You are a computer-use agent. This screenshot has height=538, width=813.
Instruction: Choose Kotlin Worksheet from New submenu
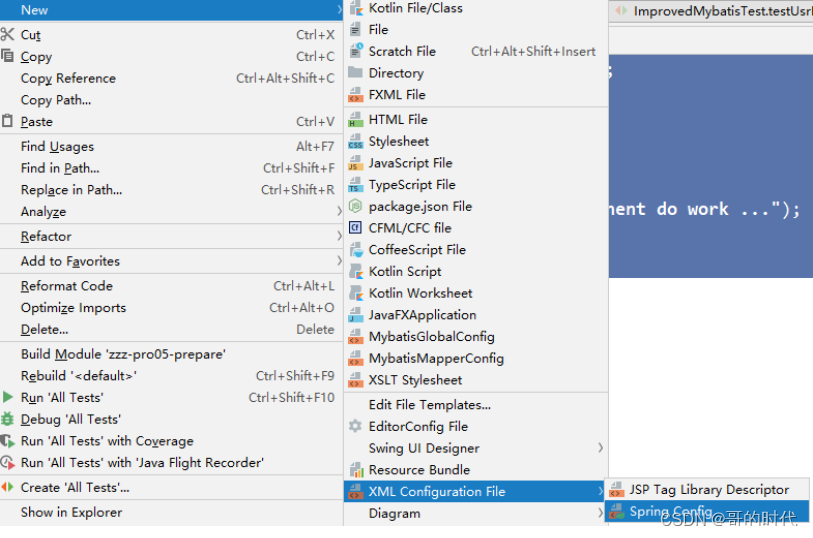click(475, 293)
